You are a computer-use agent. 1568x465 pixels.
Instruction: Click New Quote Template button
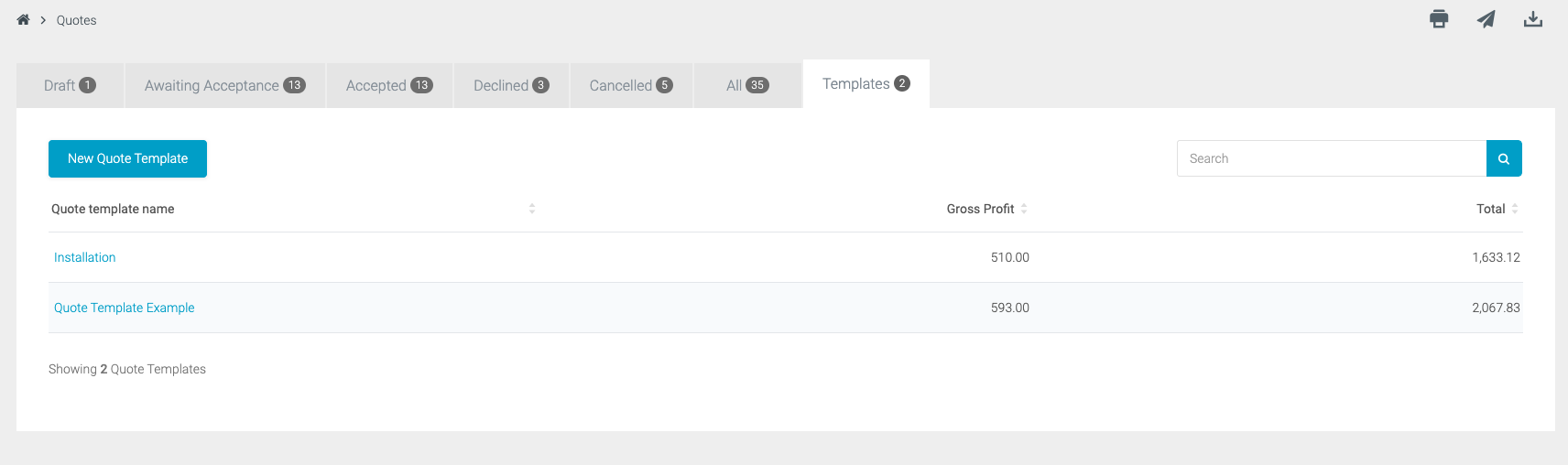coord(127,158)
